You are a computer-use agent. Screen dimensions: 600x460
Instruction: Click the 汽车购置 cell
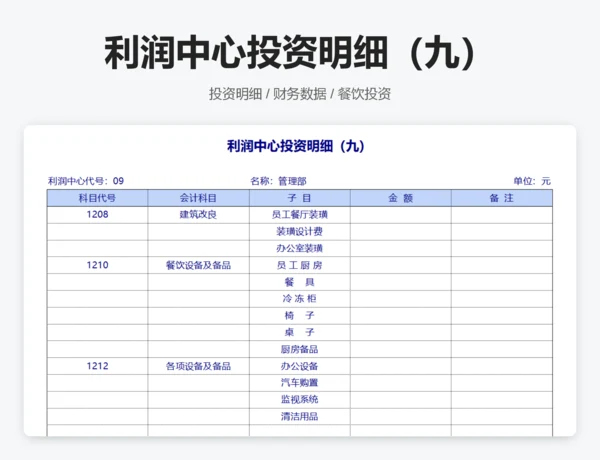tap(300, 383)
